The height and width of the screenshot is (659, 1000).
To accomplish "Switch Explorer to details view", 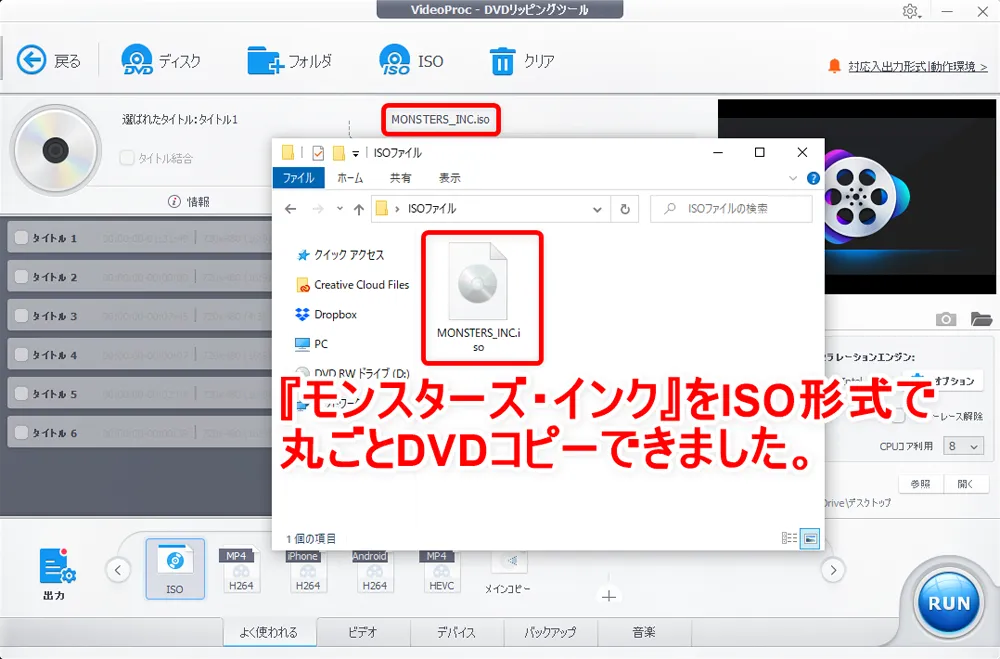I will (790, 538).
